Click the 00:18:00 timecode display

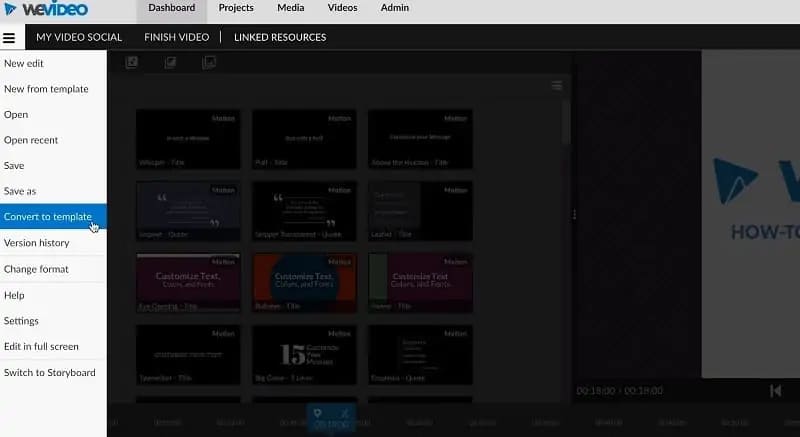coord(619,391)
